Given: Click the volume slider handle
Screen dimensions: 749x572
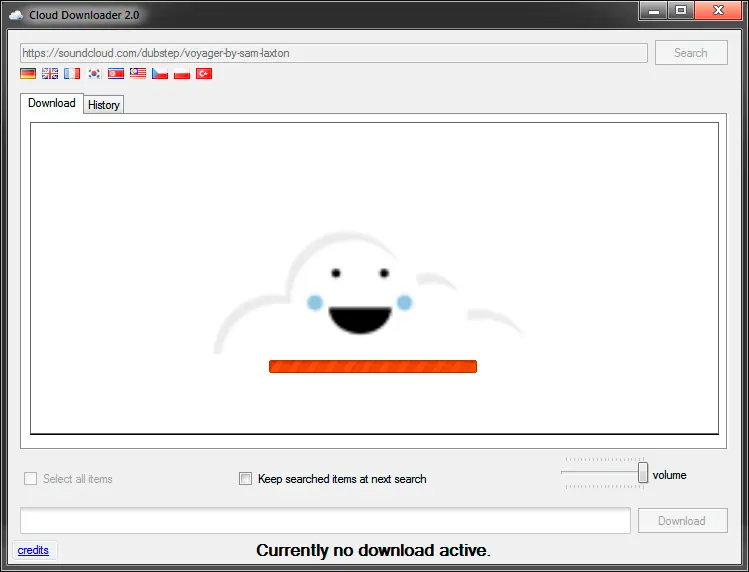Looking at the screenshot, I should [643, 473].
